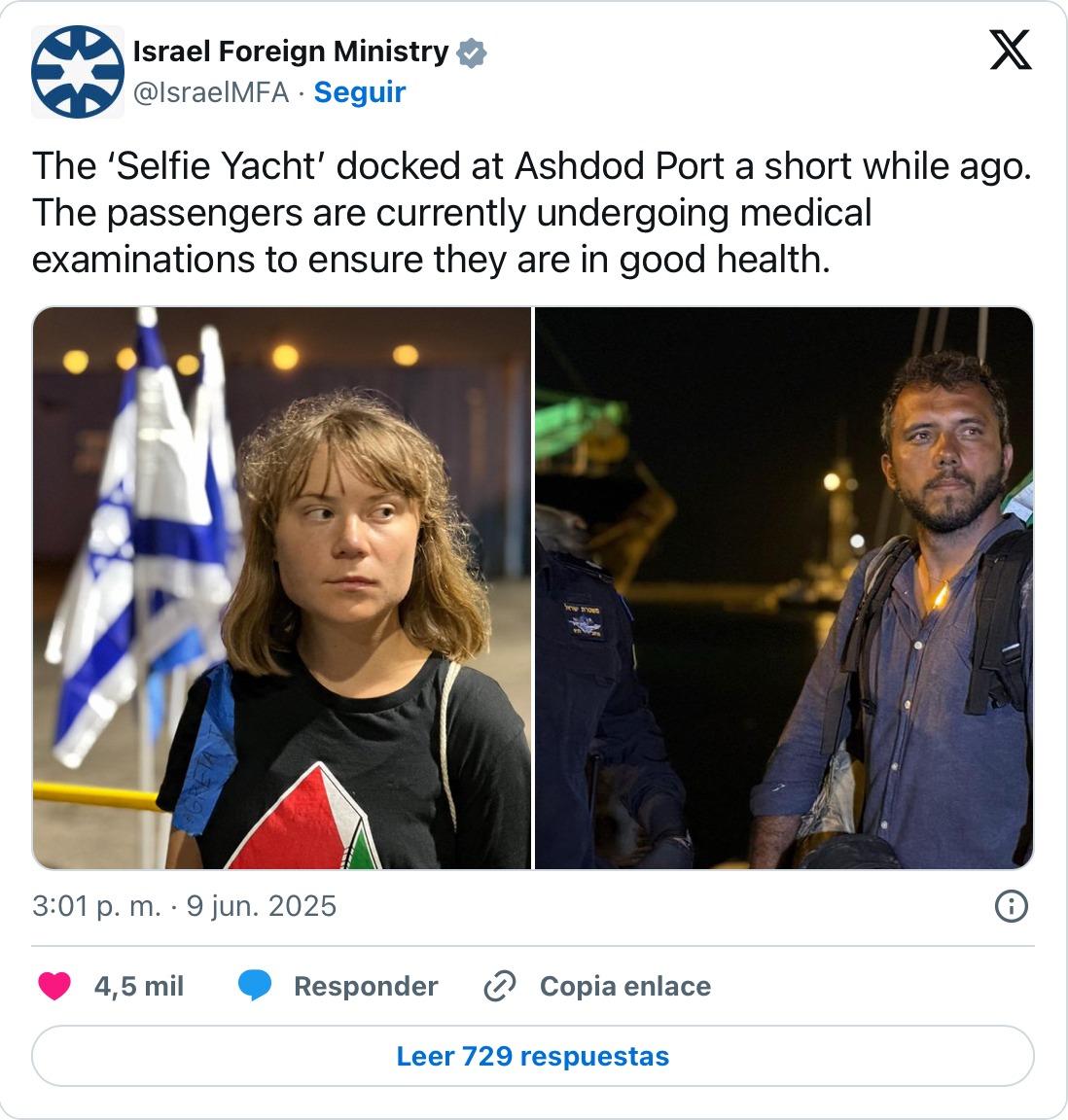Click the 4,5 mil likes count
The image size is (1068, 1120).
pos(139,986)
